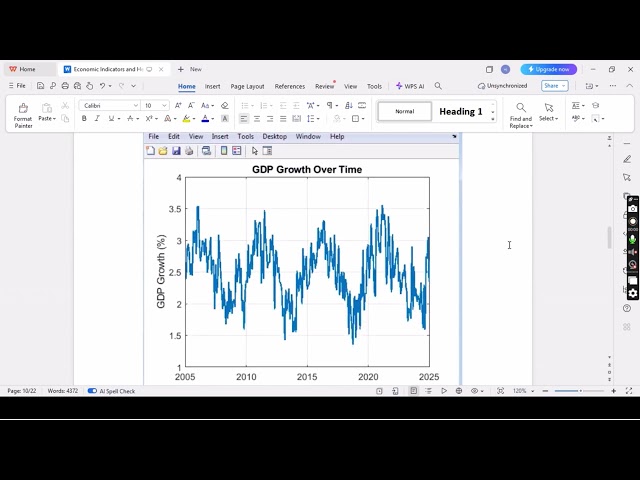Click the Print Preview icon
The height and width of the screenshot is (480, 640).
(x=77, y=86)
